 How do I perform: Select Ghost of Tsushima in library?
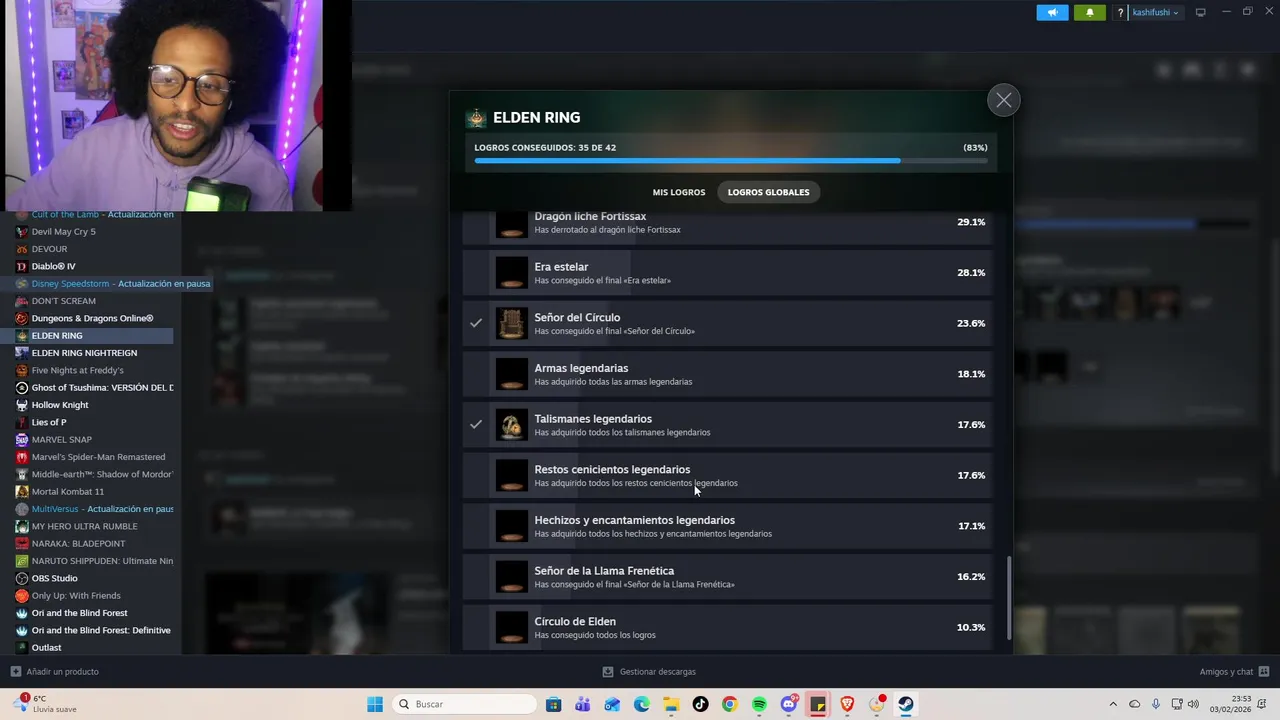point(102,388)
